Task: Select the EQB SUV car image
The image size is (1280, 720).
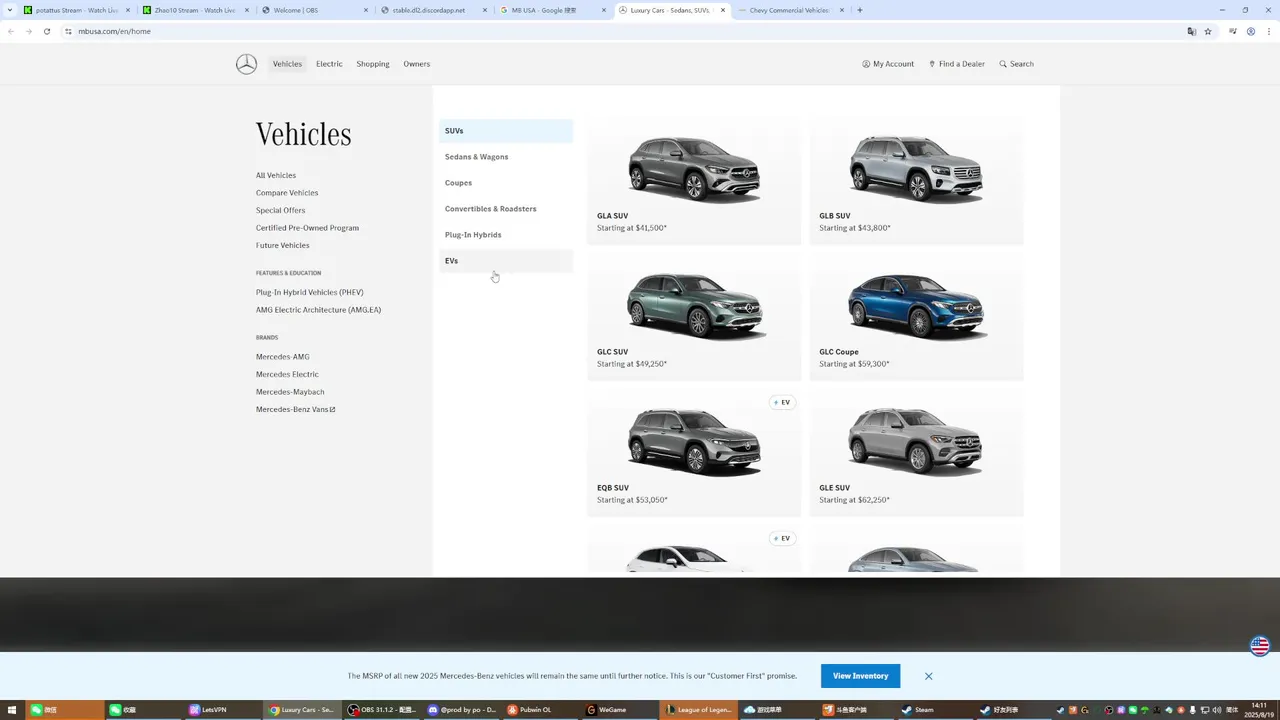Action: coord(694,441)
